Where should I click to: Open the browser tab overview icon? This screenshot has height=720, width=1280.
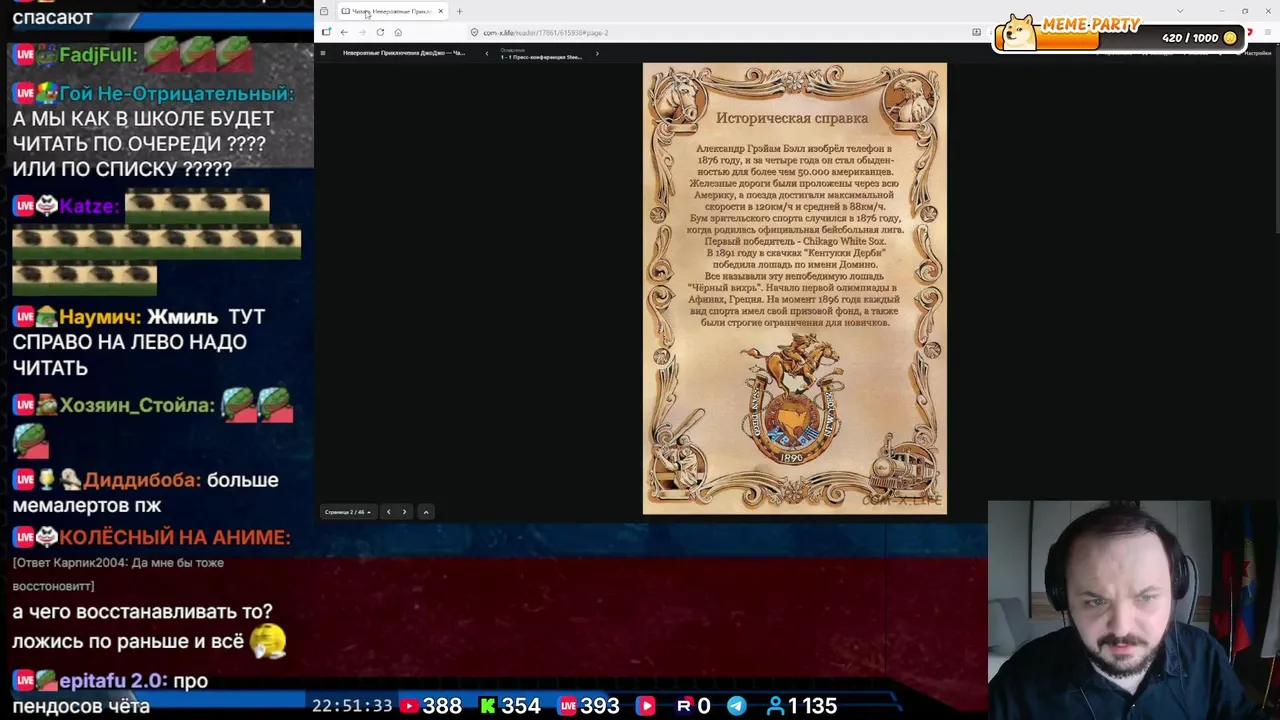[324, 11]
